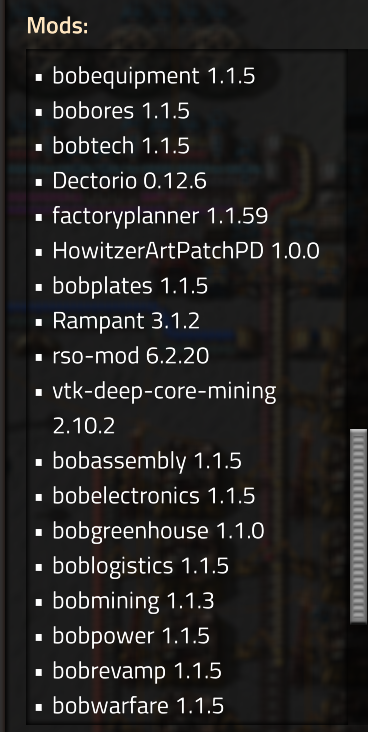This screenshot has width=368, height=732.
Task: Select the Dectorio 0.12.6 mod entry
Action: [x=129, y=181]
